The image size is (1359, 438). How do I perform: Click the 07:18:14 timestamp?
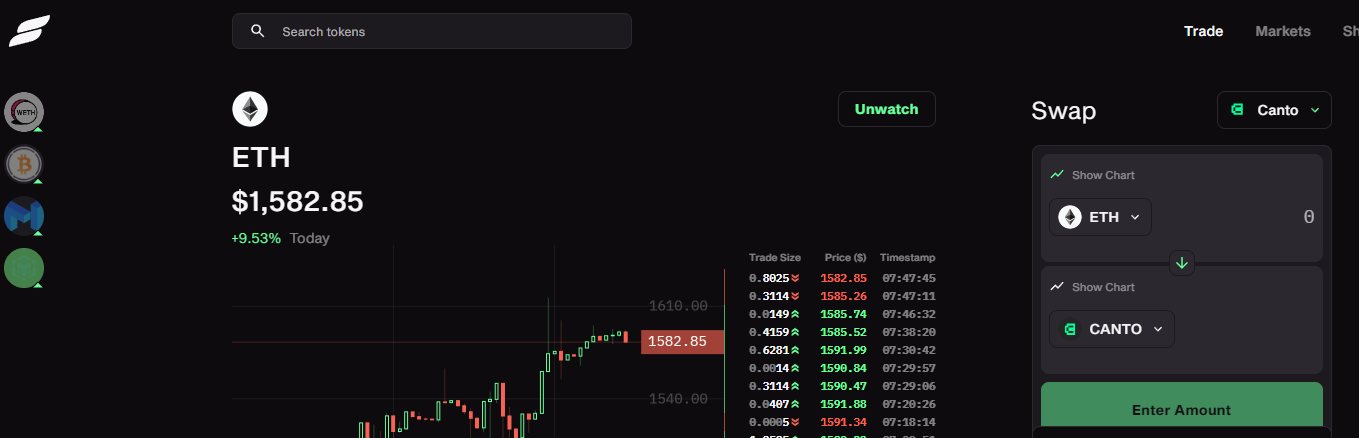pos(909,422)
